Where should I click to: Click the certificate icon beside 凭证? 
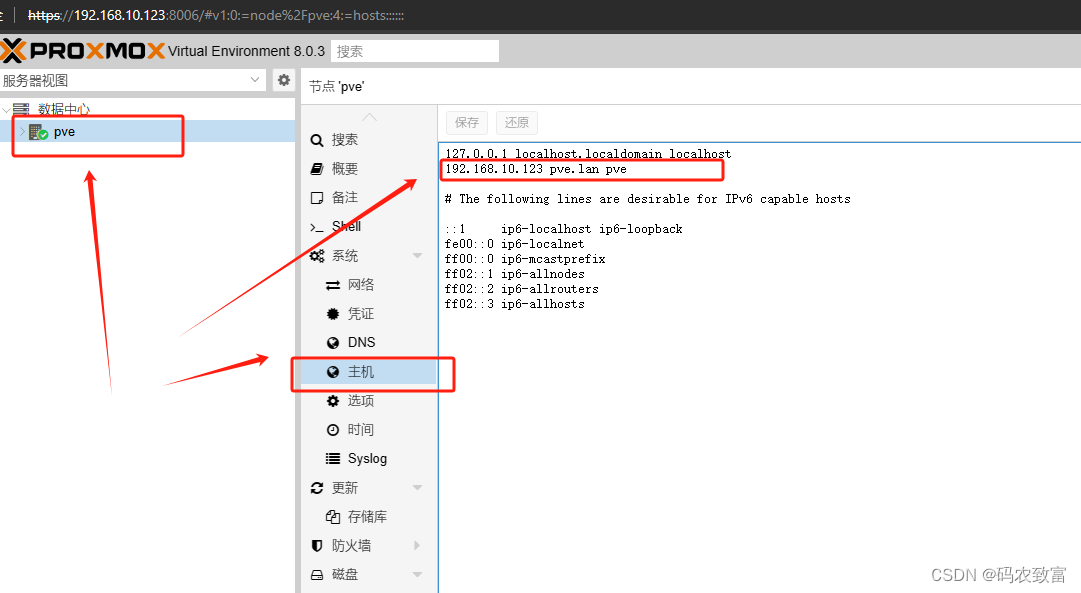332,314
